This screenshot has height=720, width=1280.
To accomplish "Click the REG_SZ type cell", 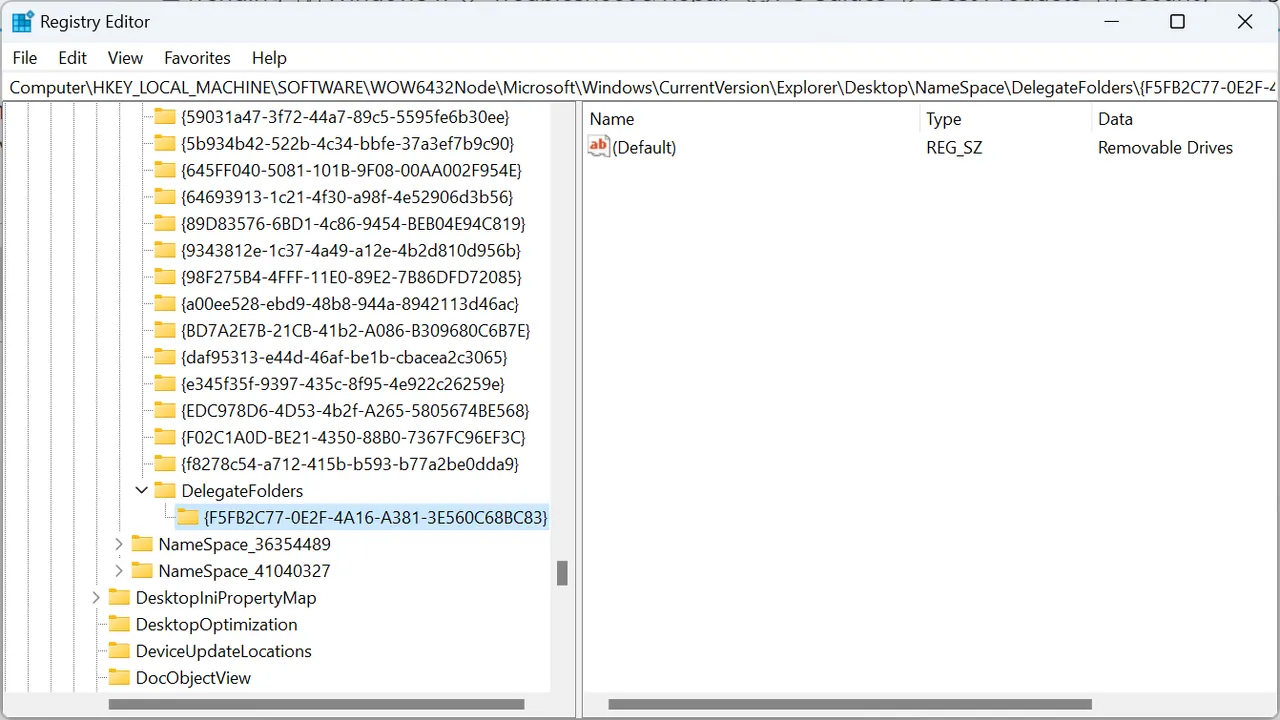I will tap(954, 147).
